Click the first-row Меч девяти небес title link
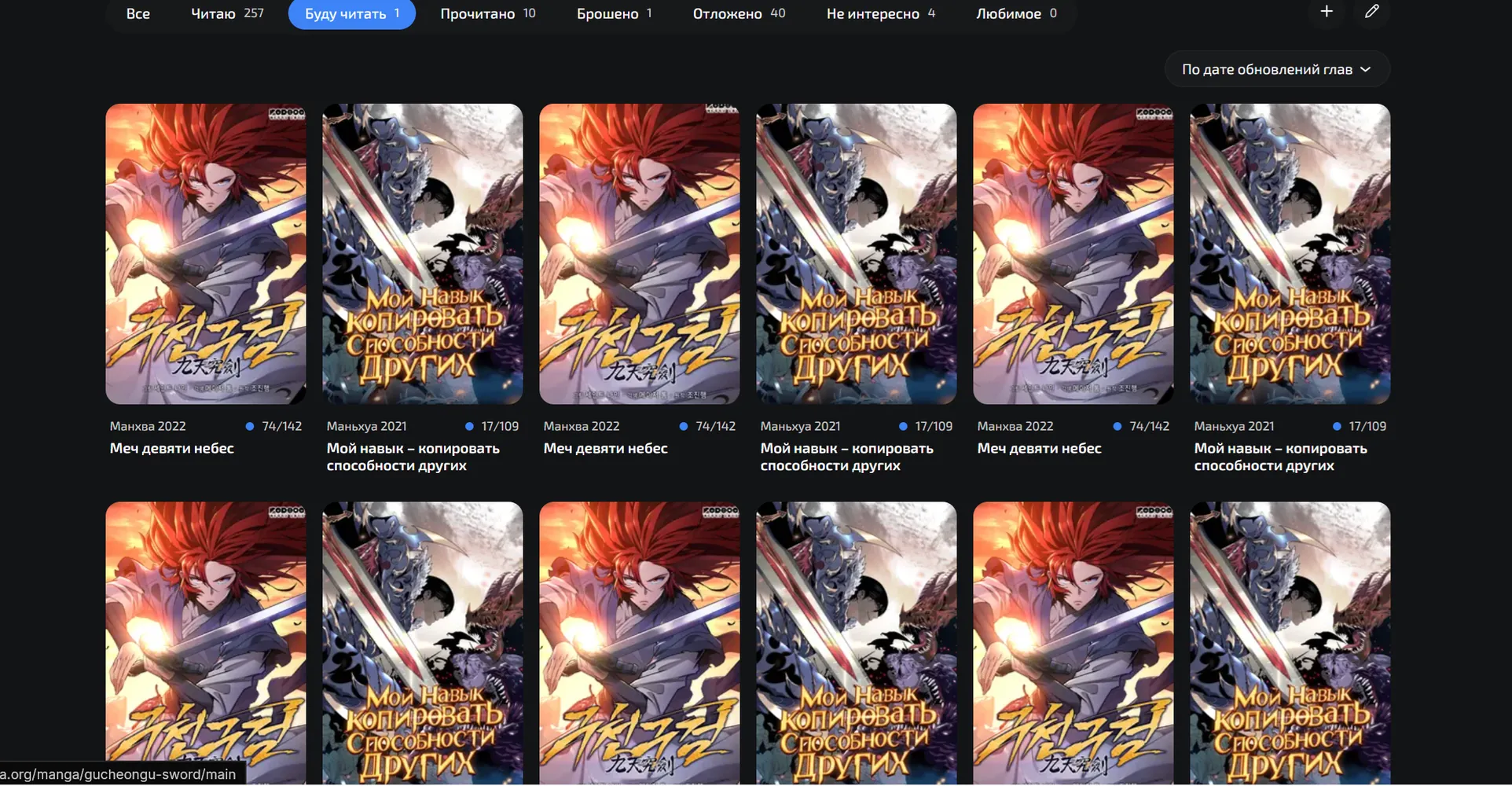 tap(172, 448)
